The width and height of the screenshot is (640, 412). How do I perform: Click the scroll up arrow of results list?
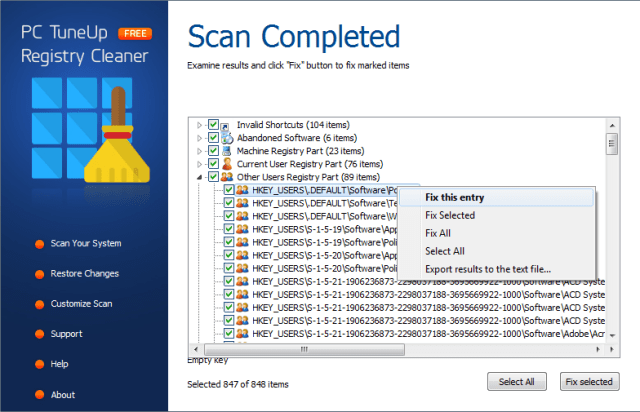612,125
